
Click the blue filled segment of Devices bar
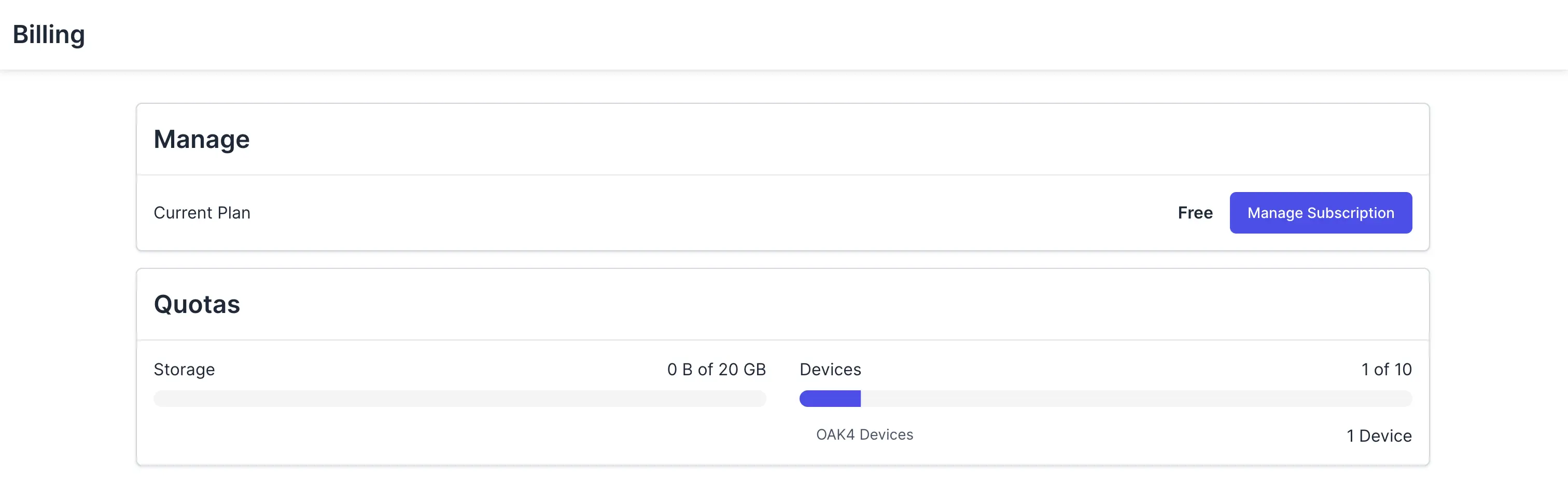830,399
